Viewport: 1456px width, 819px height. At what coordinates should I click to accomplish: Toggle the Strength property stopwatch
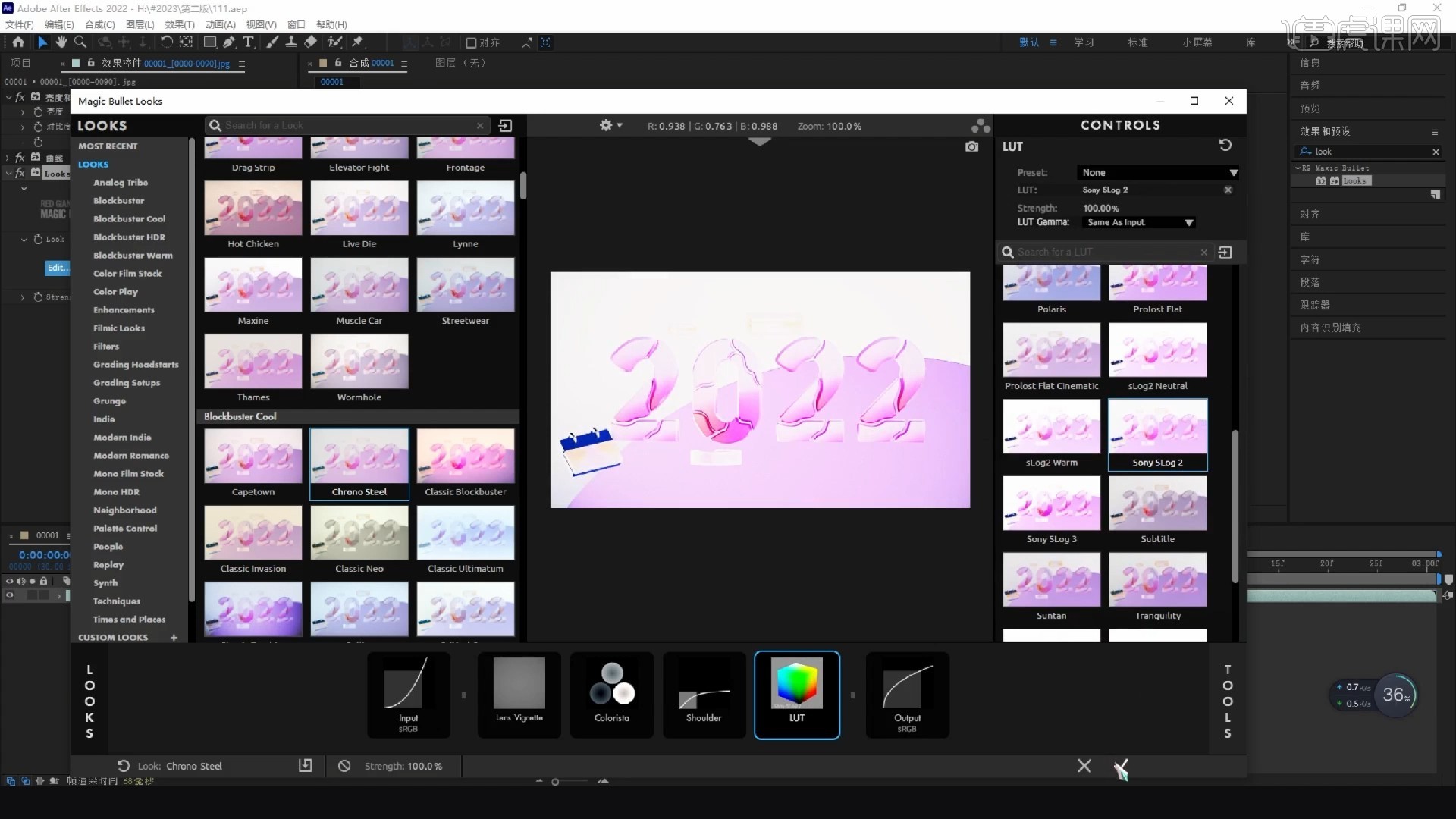[x=38, y=297]
